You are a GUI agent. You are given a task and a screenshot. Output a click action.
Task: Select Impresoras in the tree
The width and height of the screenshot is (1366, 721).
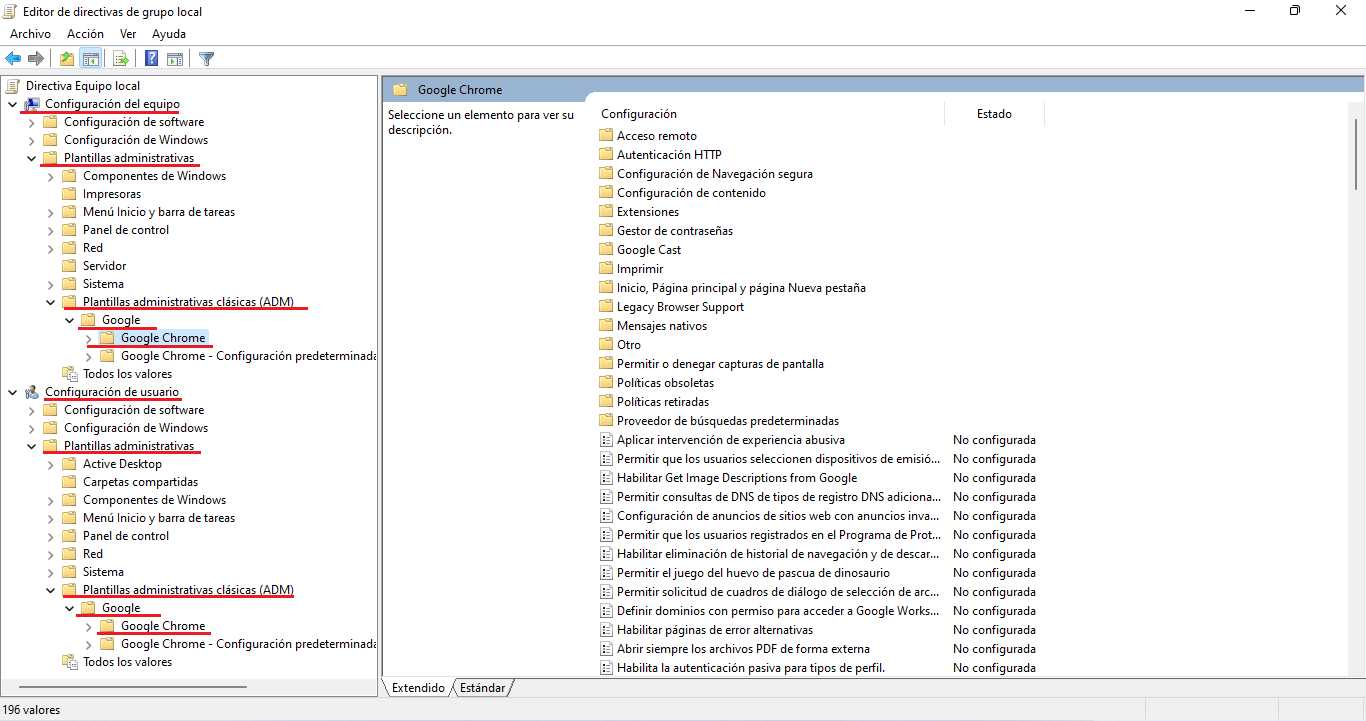click(112, 193)
